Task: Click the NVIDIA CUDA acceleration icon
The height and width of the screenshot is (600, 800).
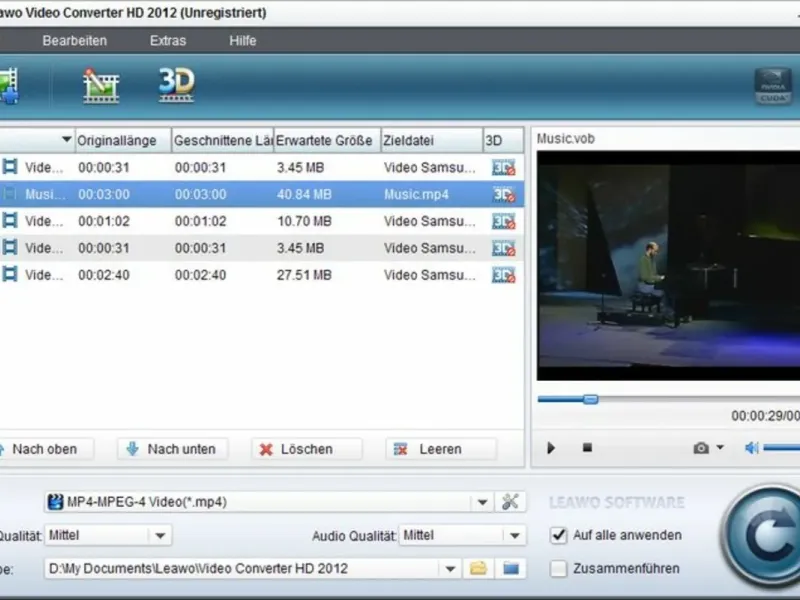Action: coord(773,86)
